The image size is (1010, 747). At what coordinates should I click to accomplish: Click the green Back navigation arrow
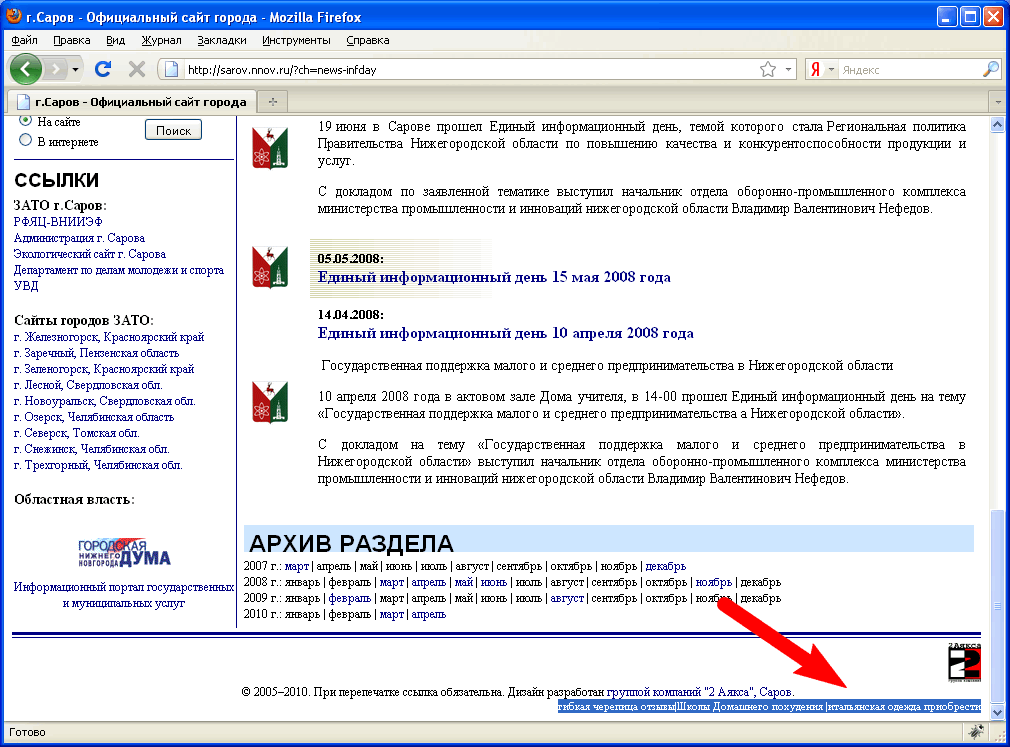point(26,69)
